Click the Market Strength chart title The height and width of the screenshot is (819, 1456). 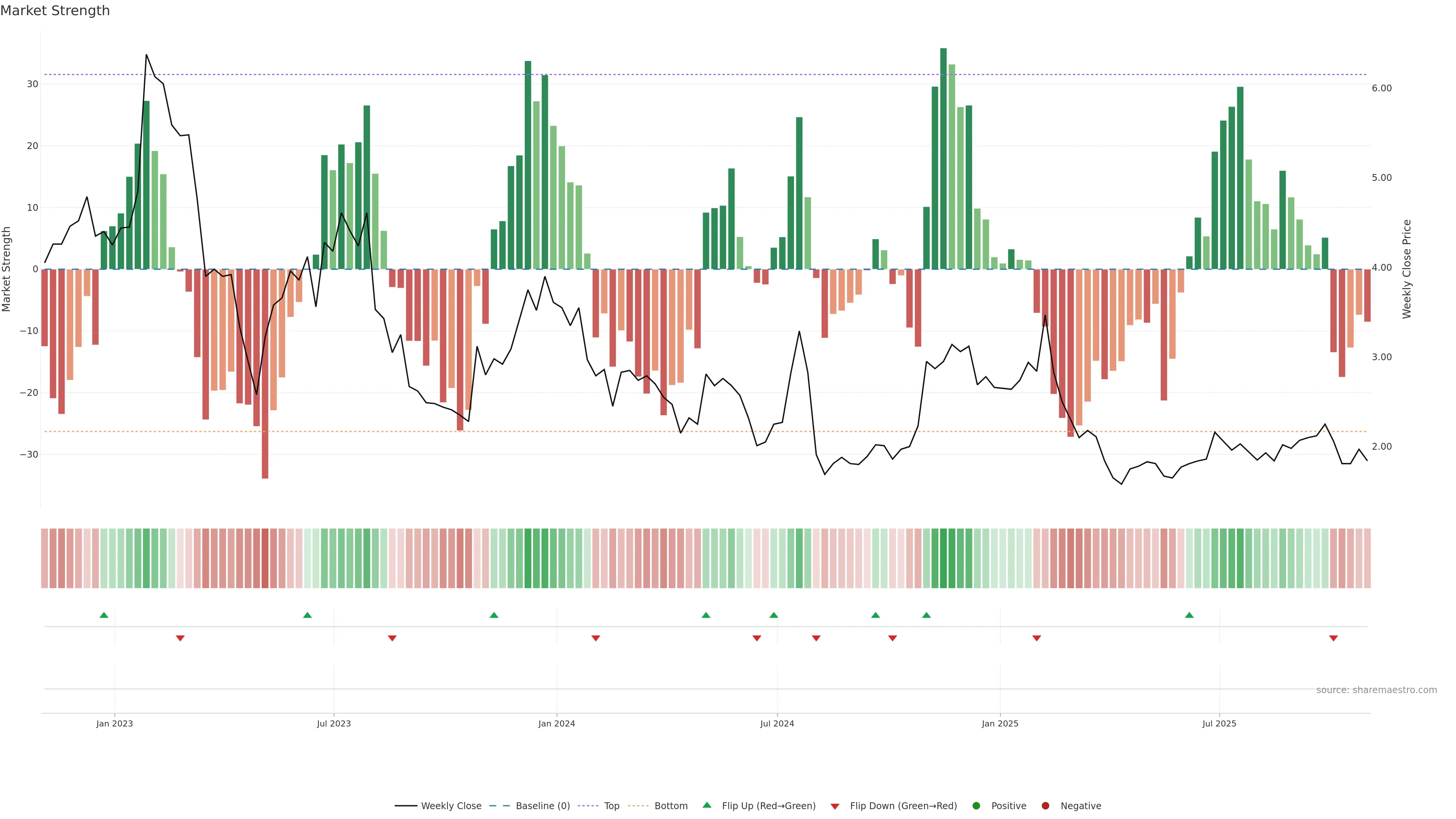click(55, 11)
